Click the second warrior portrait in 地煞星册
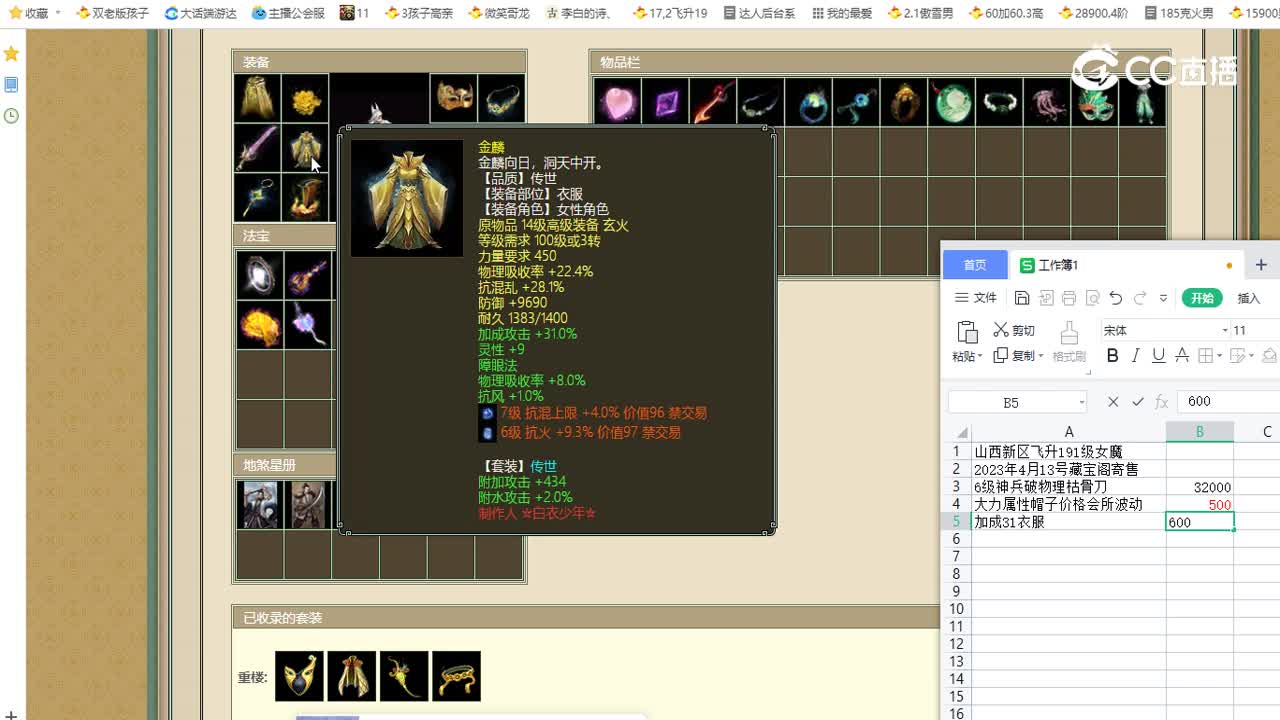This screenshot has width=1280, height=720. point(307,505)
